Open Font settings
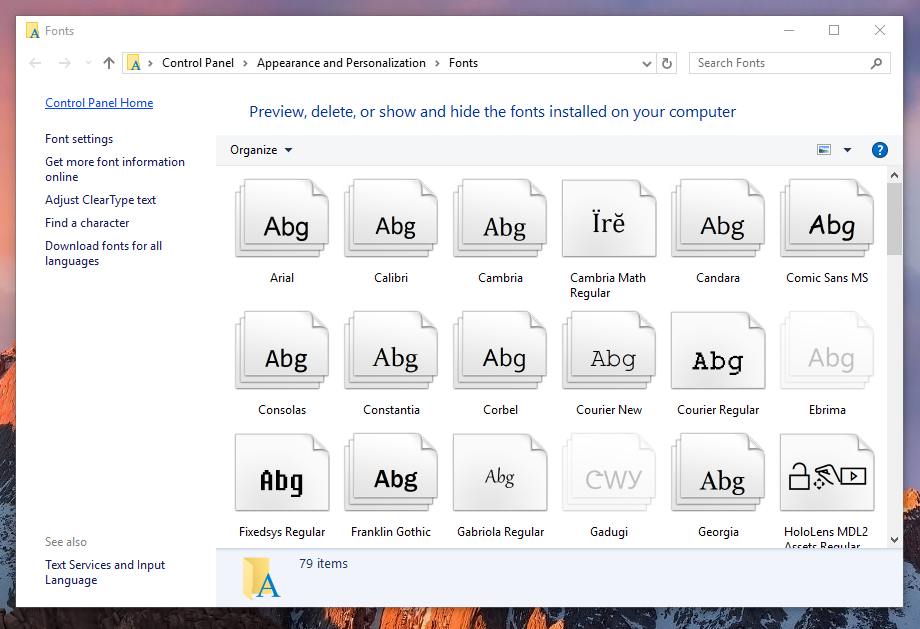The image size is (920, 629). coord(79,138)
